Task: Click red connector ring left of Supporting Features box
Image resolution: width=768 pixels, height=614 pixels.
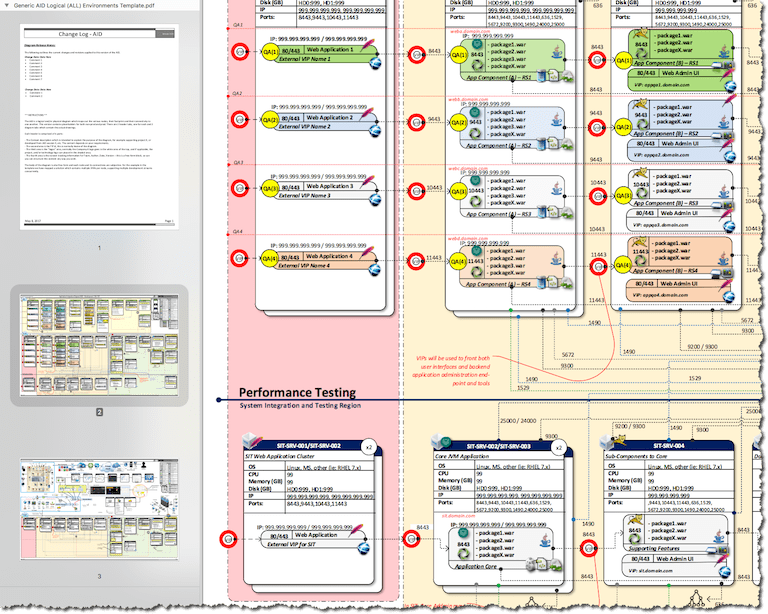Action: 589,548
